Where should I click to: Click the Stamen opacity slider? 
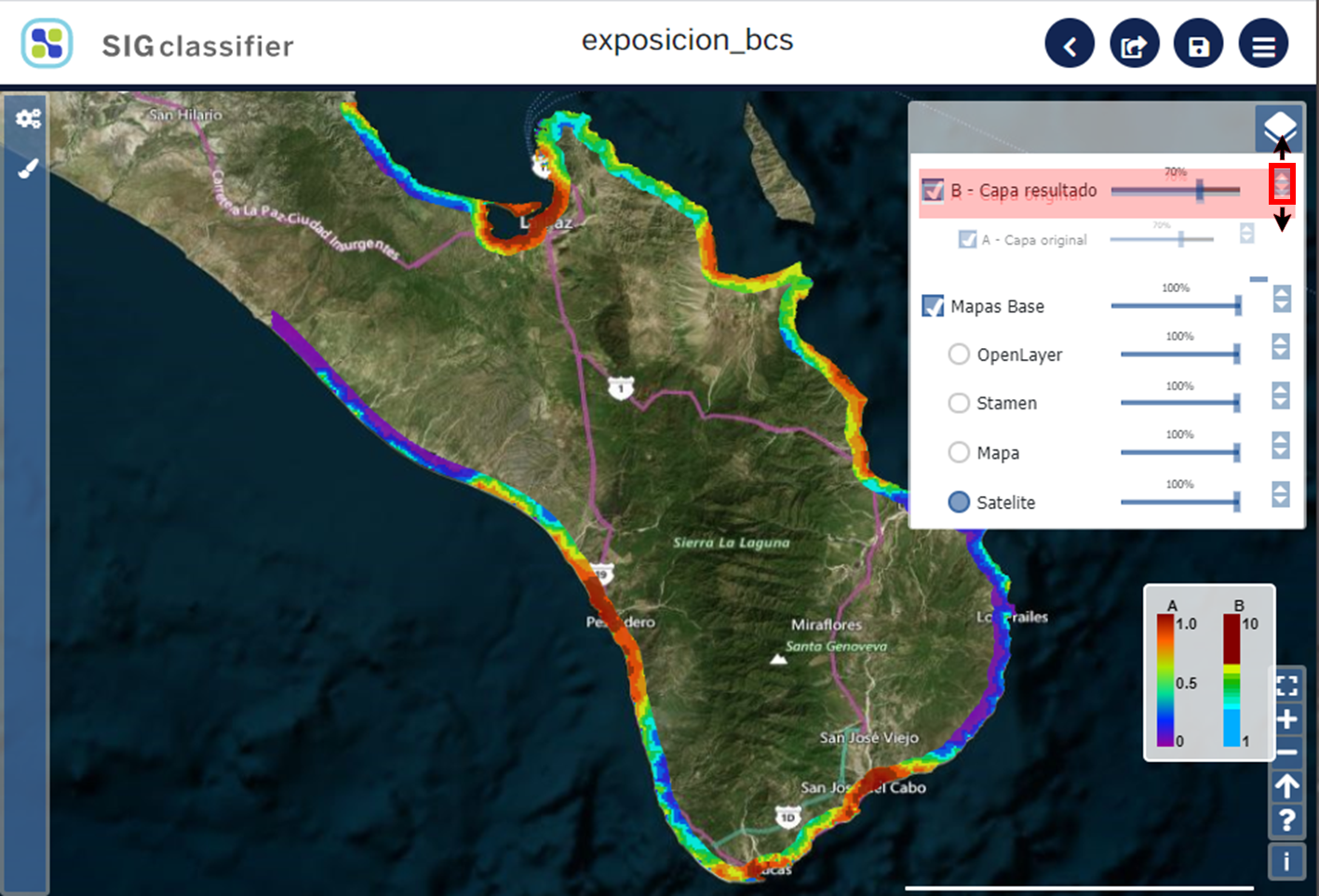(1180, 402)
